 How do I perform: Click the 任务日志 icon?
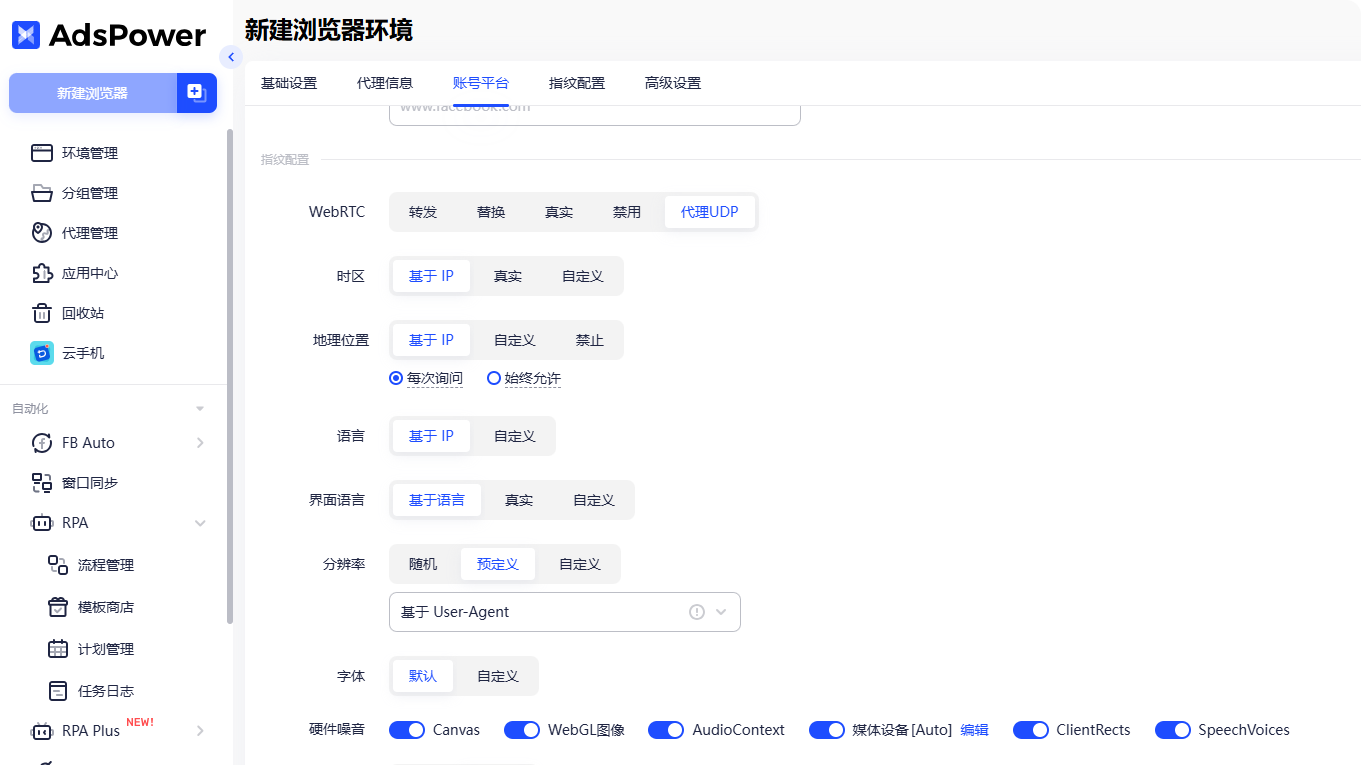[x=58, y=691]
